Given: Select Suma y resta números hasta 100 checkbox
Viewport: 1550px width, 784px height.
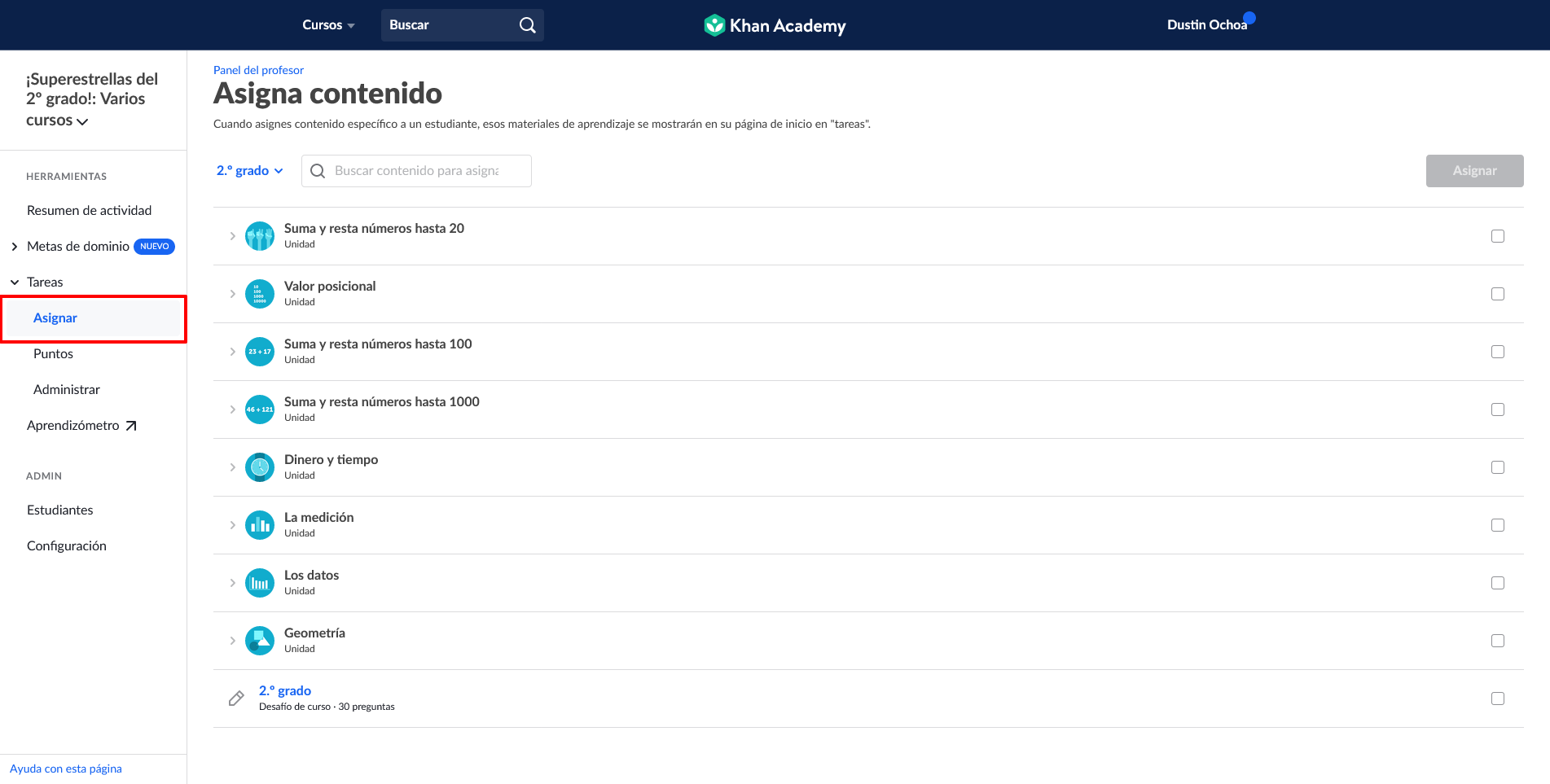Looking at the screenshot, I should (1498, 352).
